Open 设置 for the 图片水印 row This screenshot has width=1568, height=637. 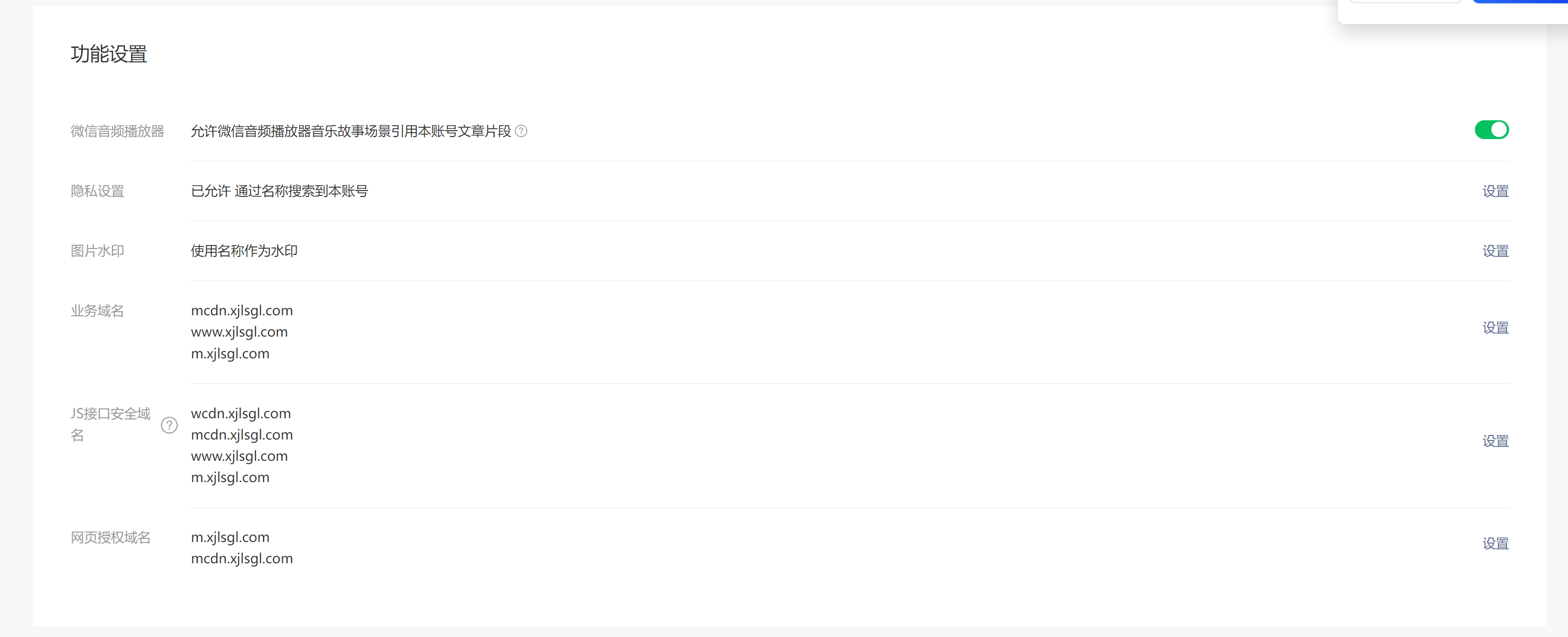coord(1495,250)
